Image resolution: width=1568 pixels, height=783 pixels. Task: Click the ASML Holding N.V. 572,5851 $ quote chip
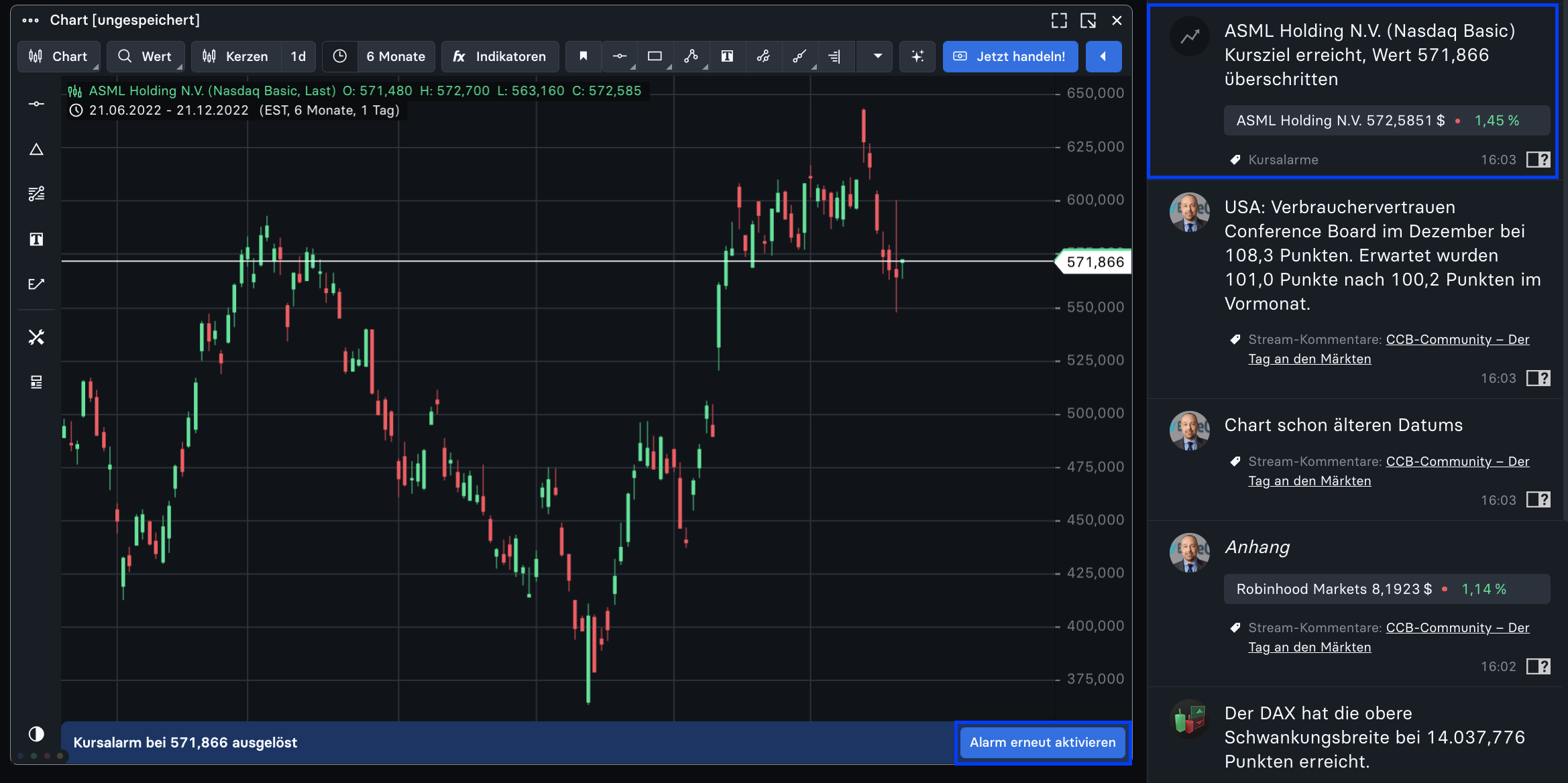coord(1387,121)
